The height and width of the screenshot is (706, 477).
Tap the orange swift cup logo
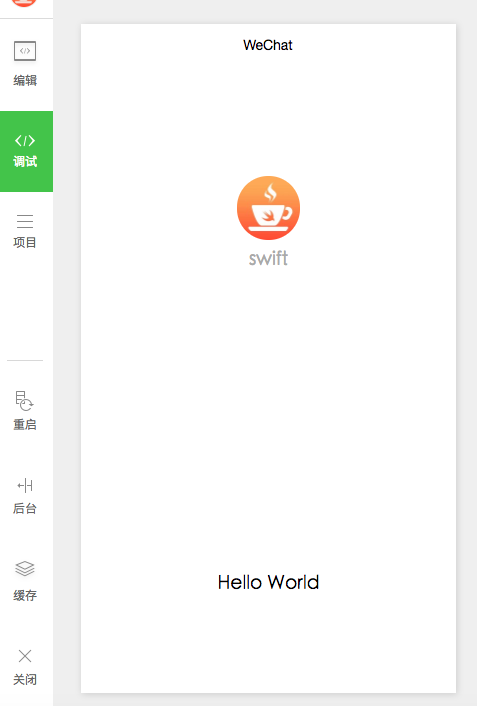[268, 208]
